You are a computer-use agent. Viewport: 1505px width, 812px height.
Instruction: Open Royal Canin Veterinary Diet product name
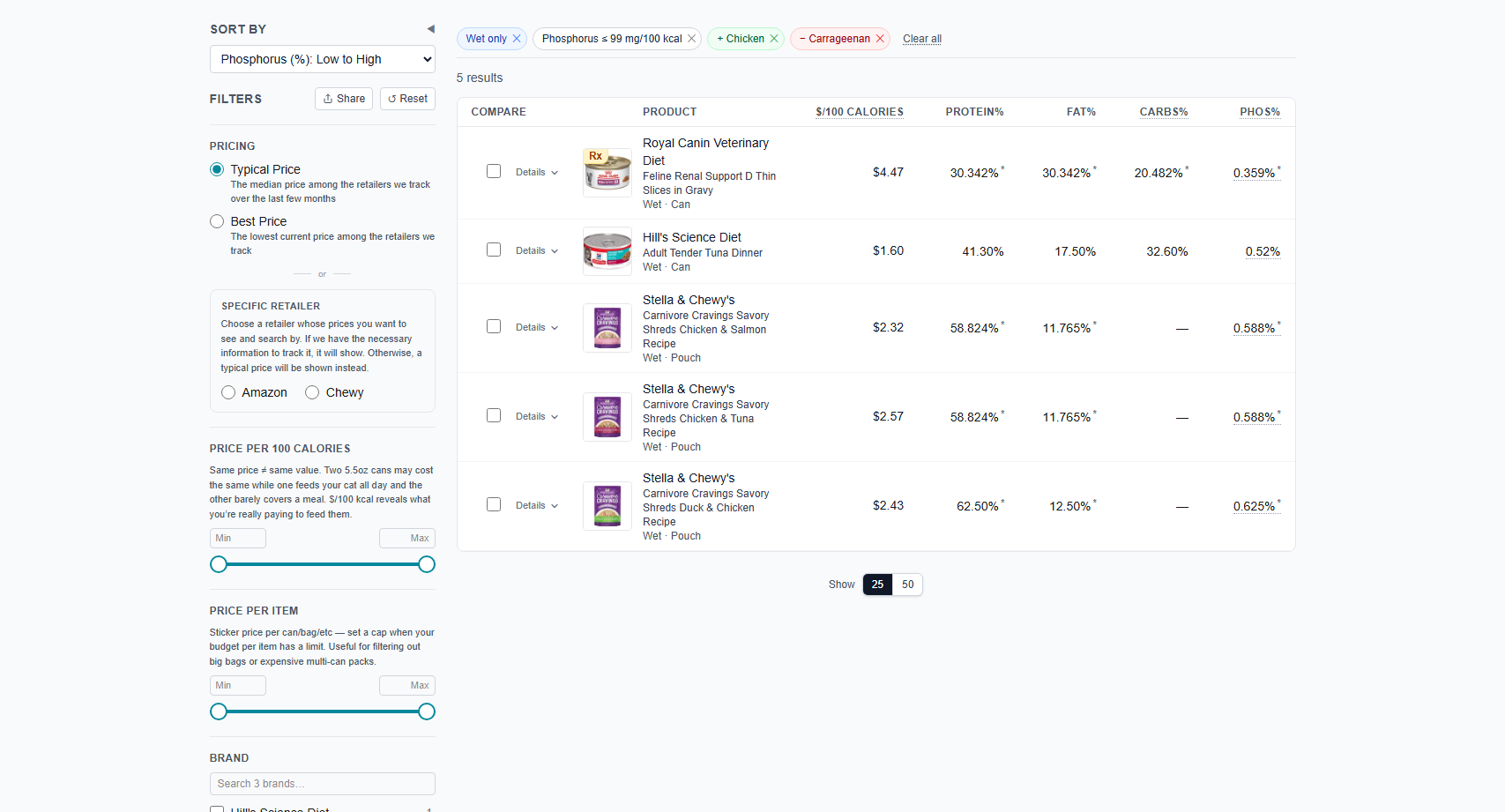point(705,152)
